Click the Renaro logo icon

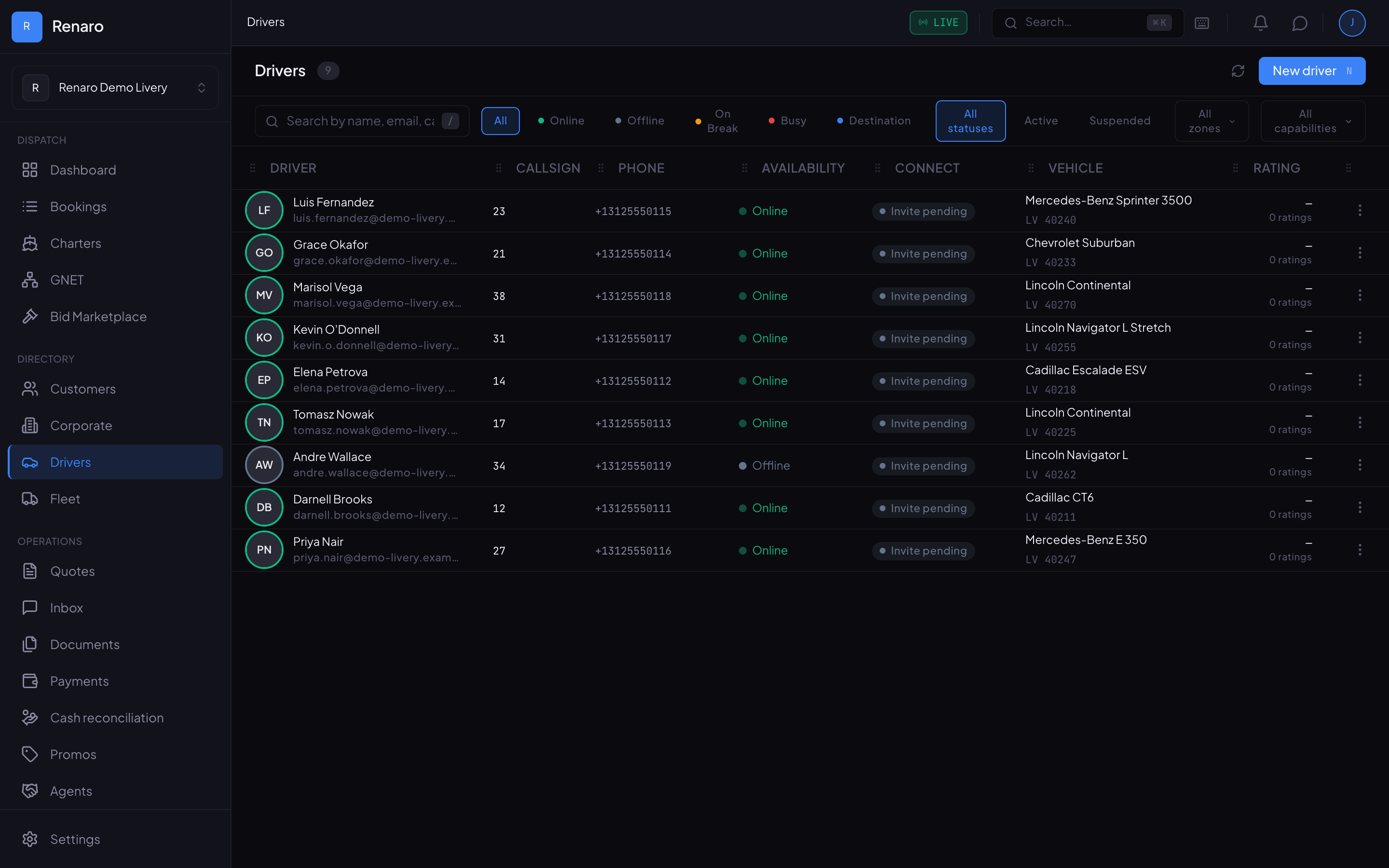27,27
